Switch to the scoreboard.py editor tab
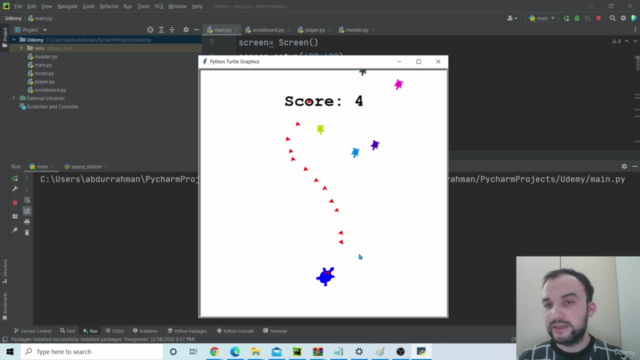 tap(267, 30)
